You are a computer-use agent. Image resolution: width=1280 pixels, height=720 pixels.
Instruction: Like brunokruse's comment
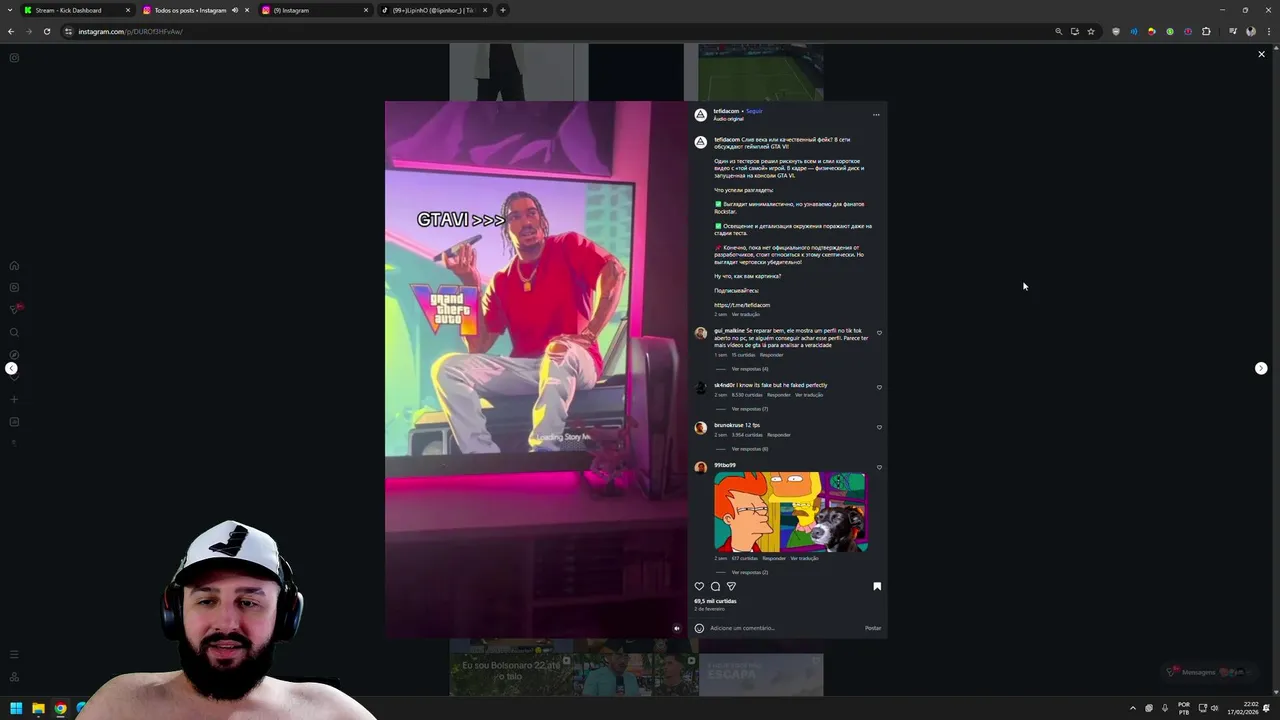(879, 427)
